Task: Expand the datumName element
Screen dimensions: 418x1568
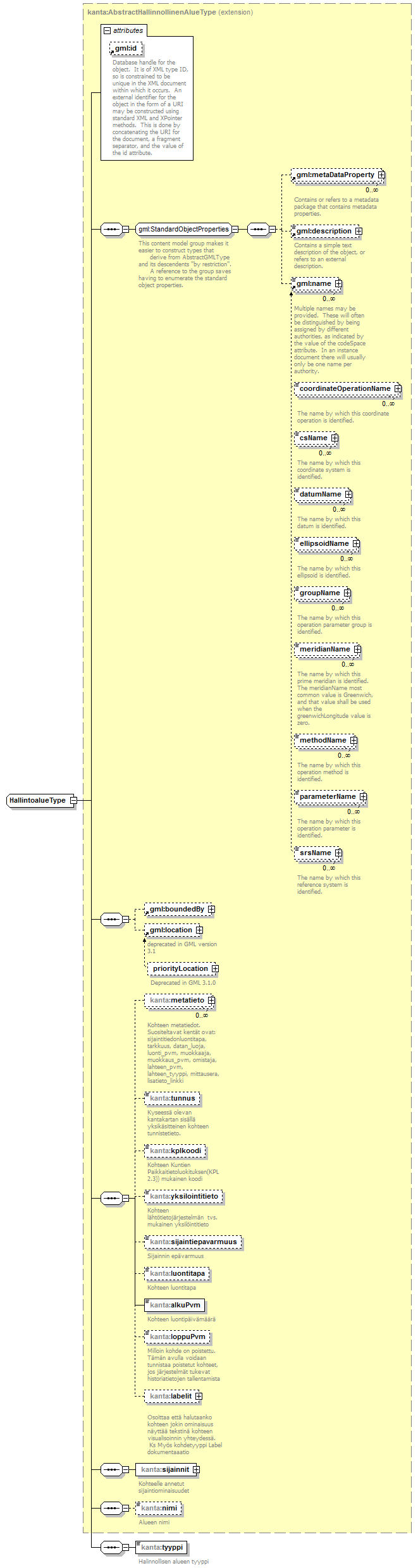Action: [x=348, y=494]
